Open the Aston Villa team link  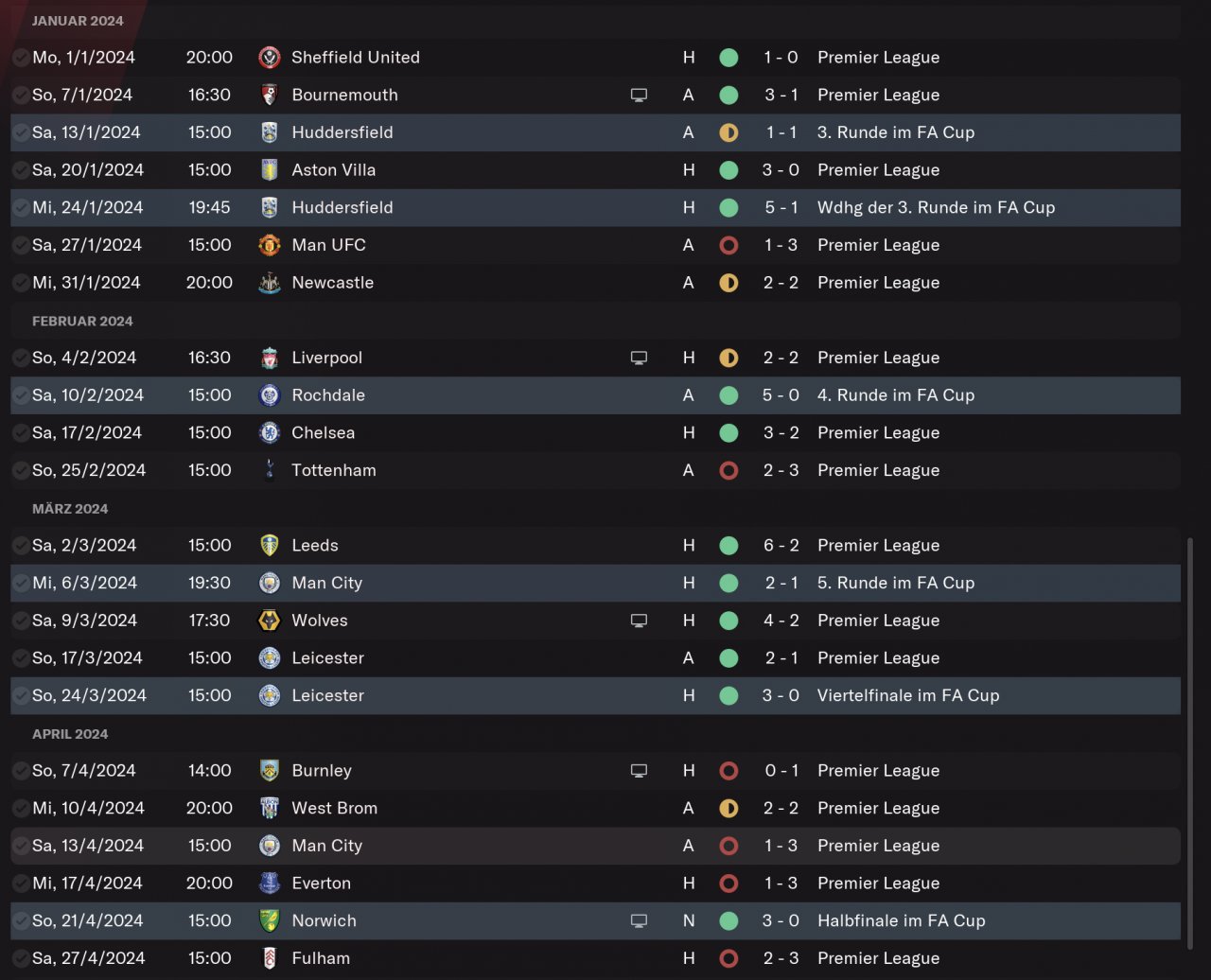[x=333, y=170]
